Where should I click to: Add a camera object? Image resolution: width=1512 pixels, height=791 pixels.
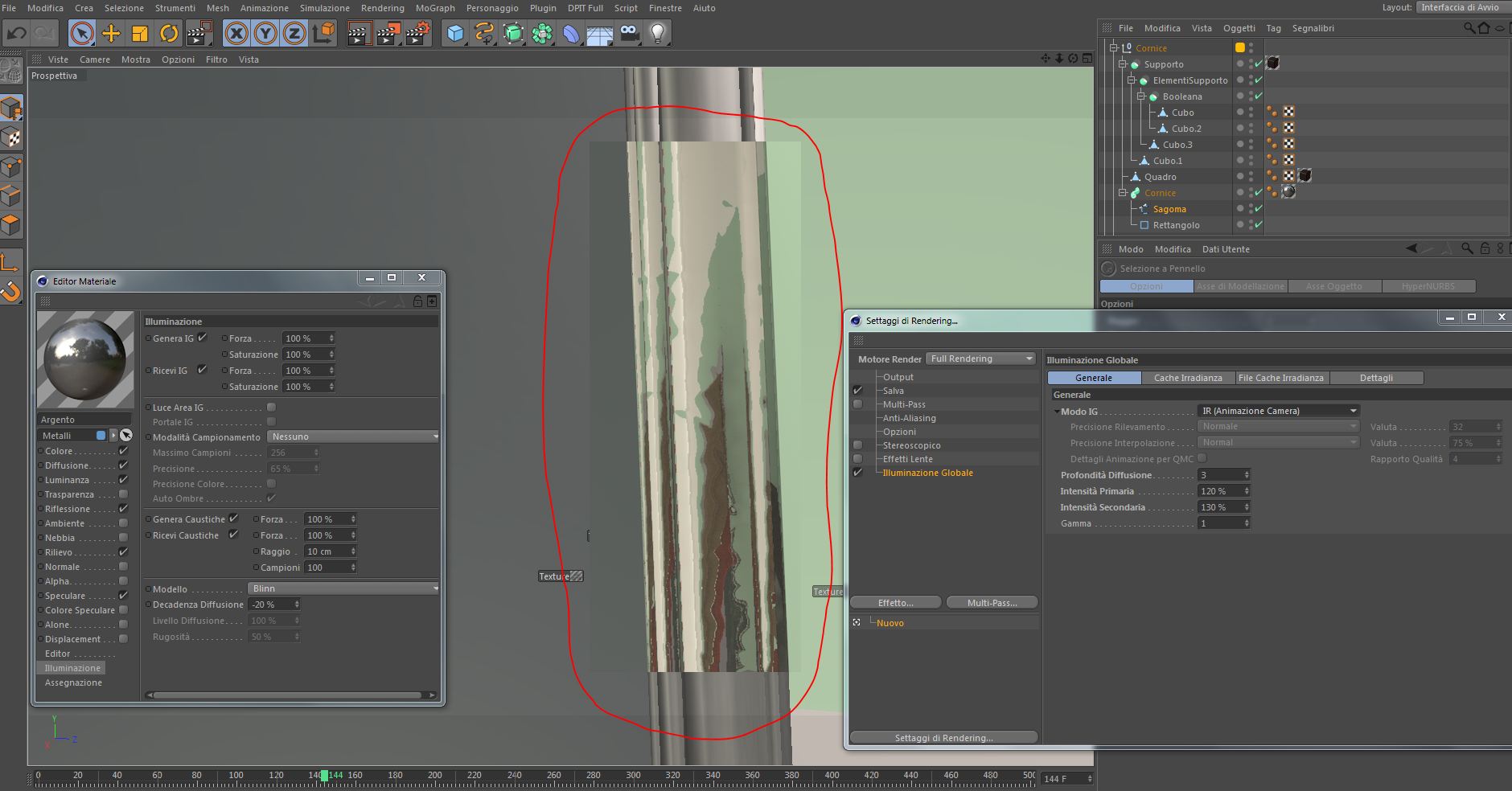coord(630,33)
